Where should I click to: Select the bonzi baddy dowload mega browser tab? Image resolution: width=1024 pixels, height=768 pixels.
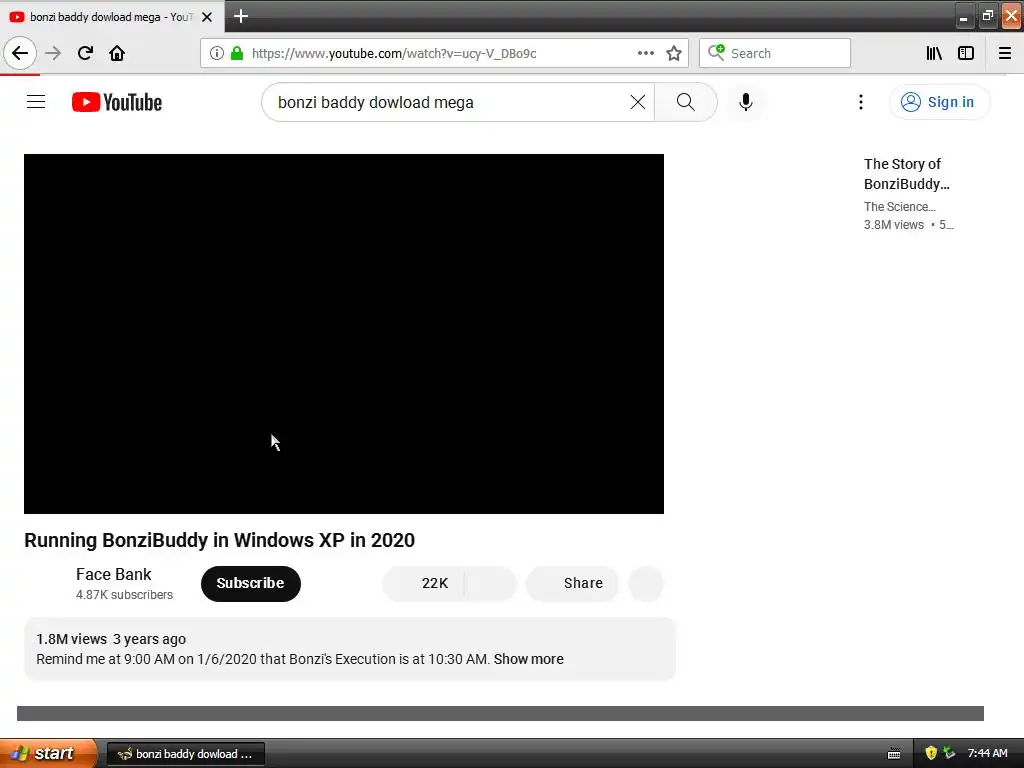click(112, 17)
